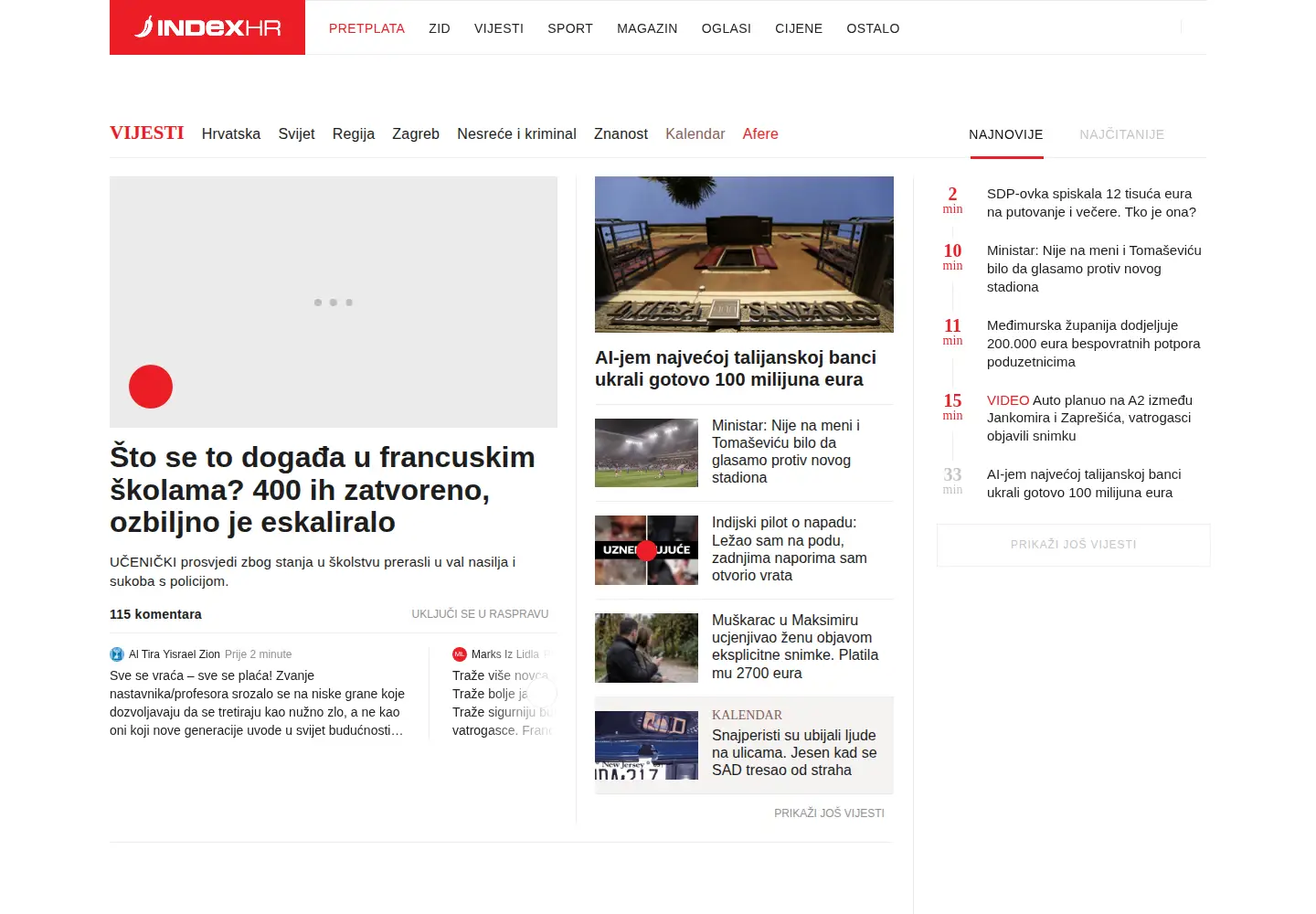The height and width of the screenshot is (914, 1316).
Task: Open stadium thumbnail image
Action: pyautogui.click(x=646, y=452)
